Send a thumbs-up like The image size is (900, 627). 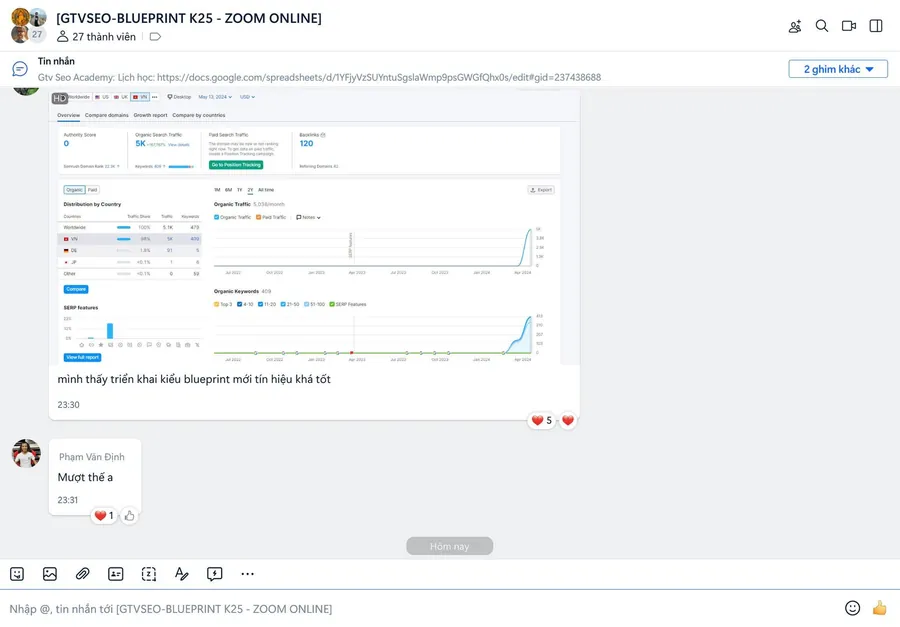(879, 608)
